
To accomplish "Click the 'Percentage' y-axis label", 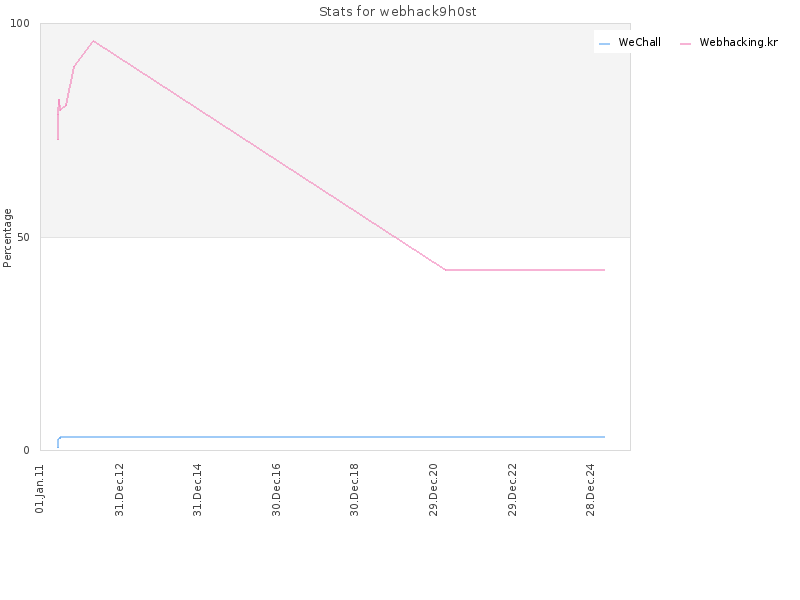I will pyautogui.click(x=7, y=238).
